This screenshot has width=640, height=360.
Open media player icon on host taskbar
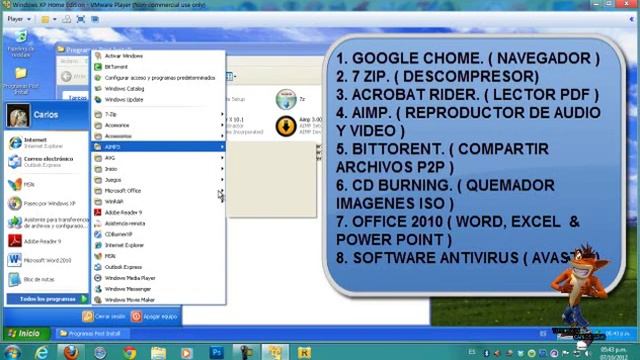[x=187, y=352]
